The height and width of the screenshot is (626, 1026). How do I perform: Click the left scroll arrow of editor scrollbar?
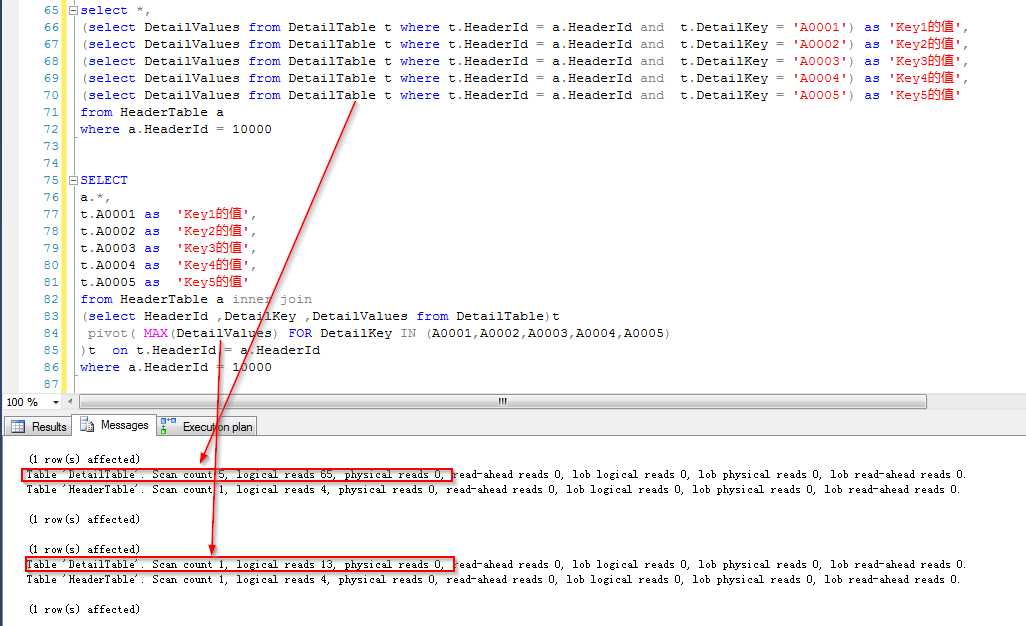tap(70, 401)
